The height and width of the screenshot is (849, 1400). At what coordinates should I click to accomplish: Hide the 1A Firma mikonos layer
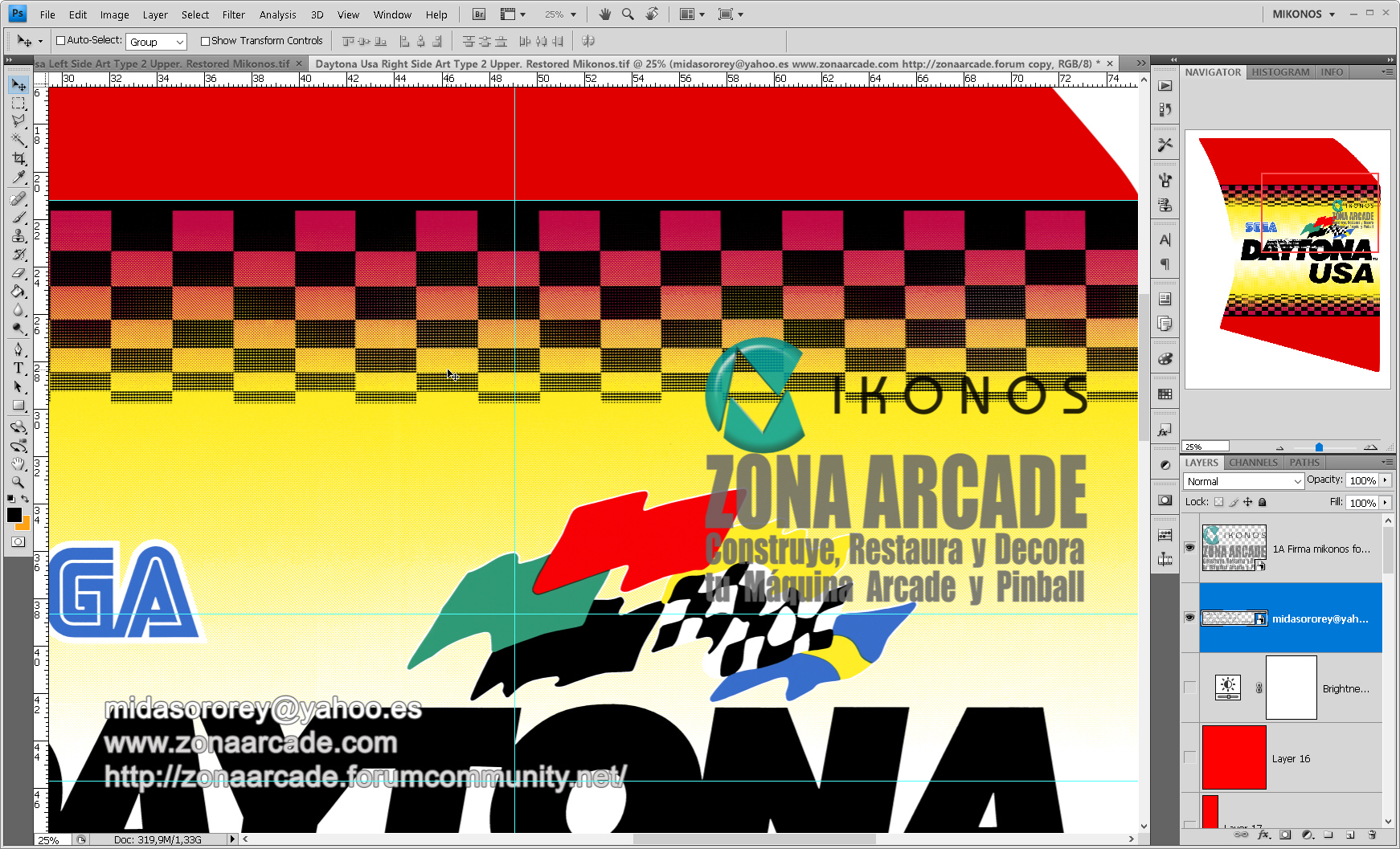tap(1189, 548)
